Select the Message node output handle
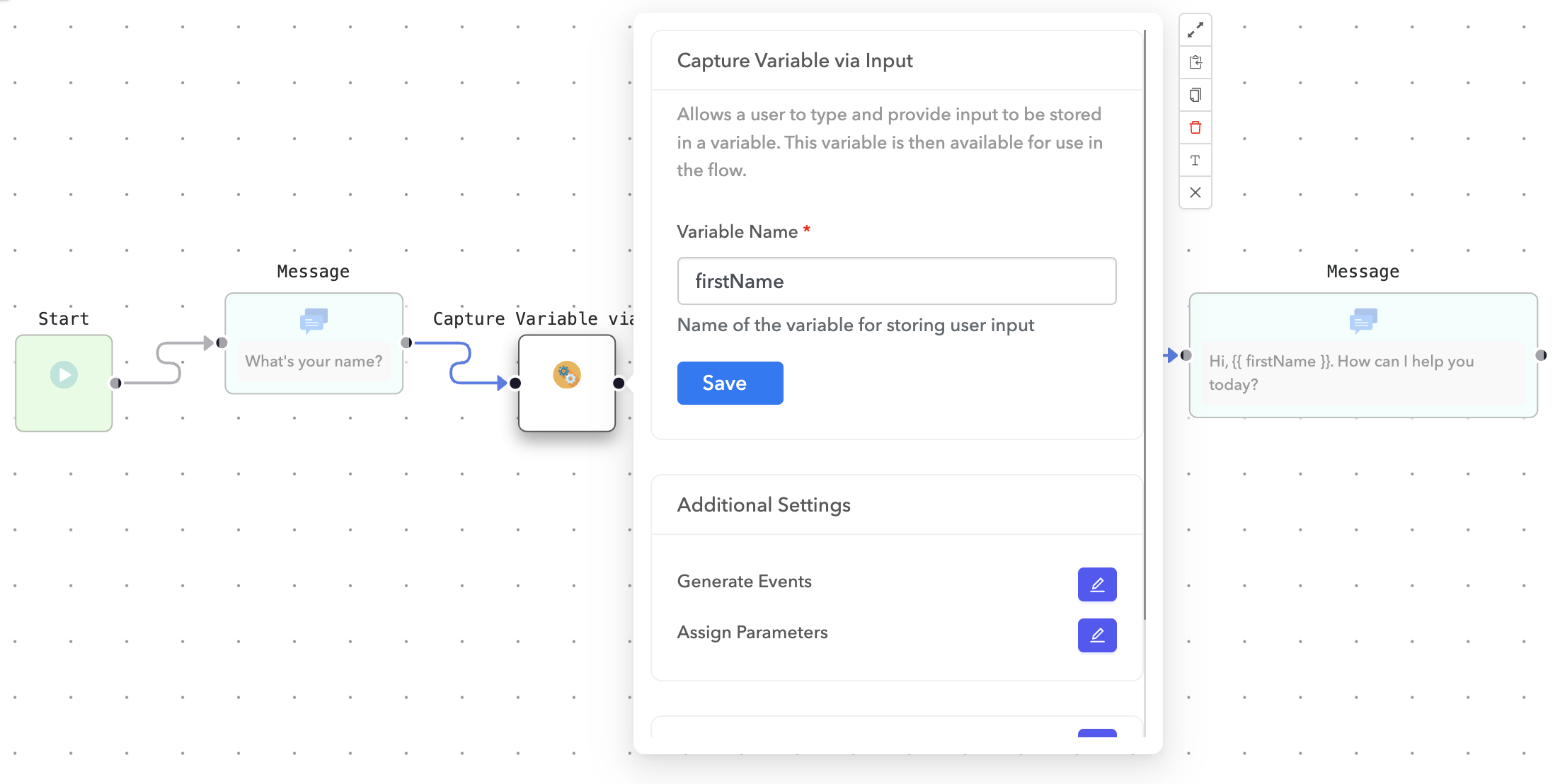 click(x=407, y=341)
